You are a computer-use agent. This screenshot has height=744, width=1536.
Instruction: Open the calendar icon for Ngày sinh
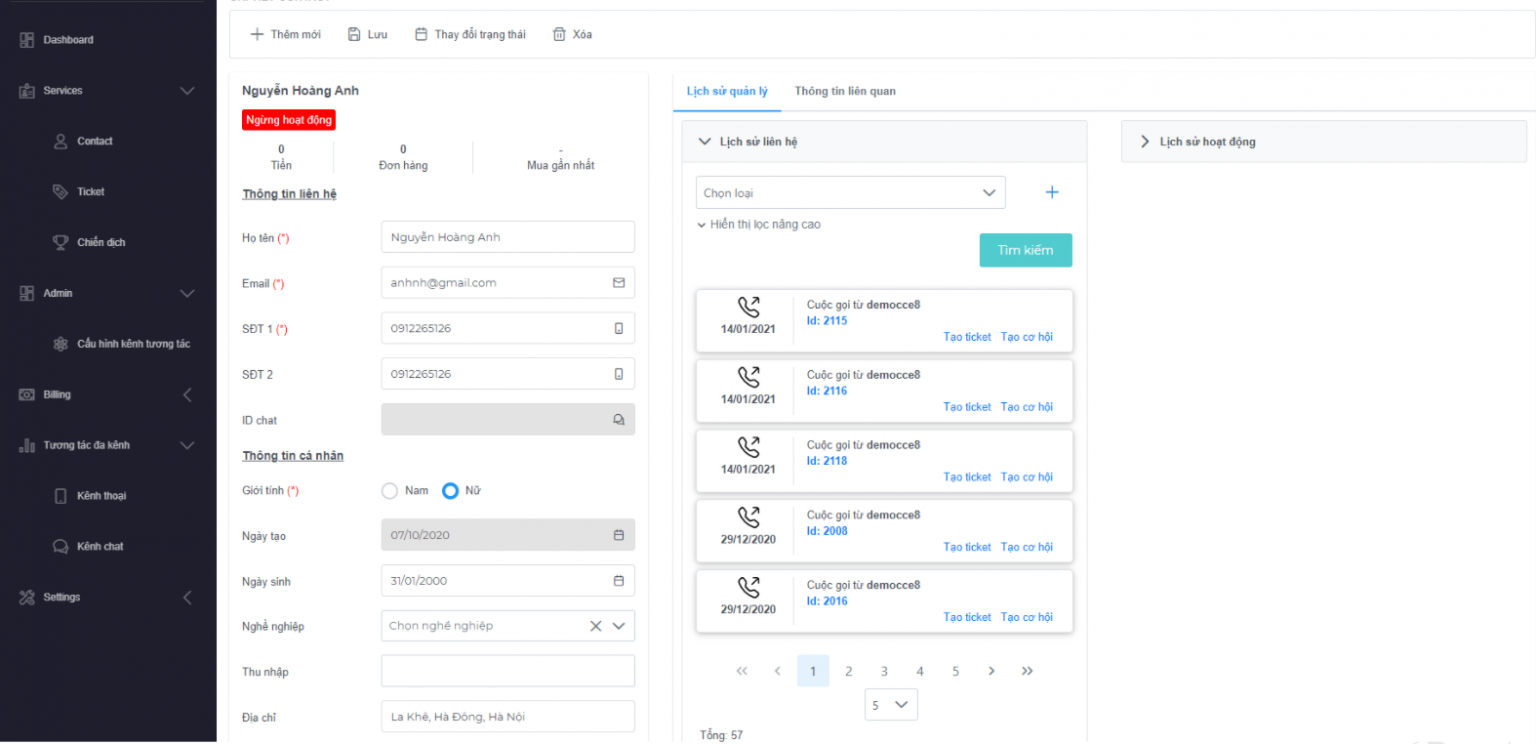[x=618, y=581]
